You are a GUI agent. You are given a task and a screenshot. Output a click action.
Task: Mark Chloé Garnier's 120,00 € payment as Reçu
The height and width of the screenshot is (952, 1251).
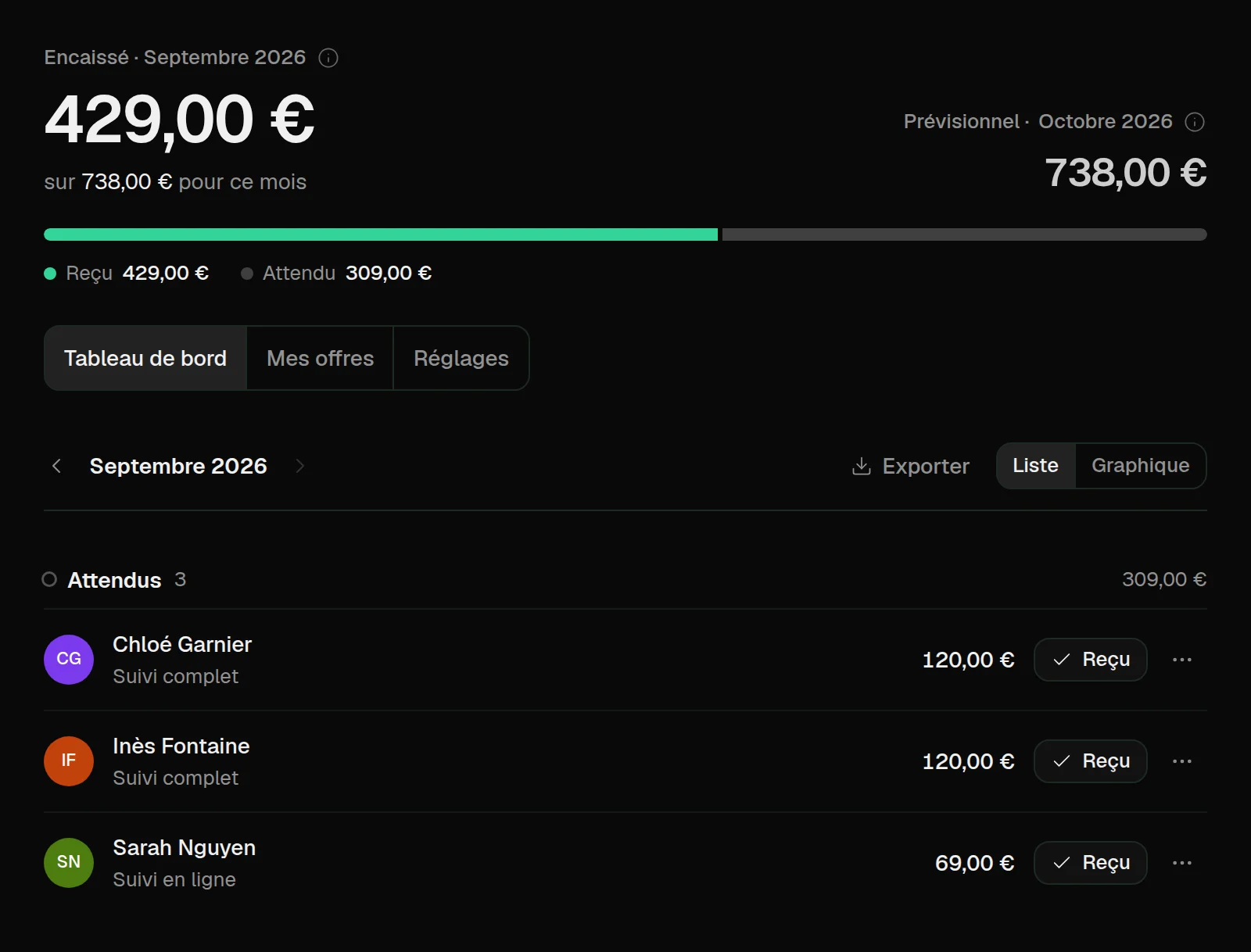(1091, 660)
